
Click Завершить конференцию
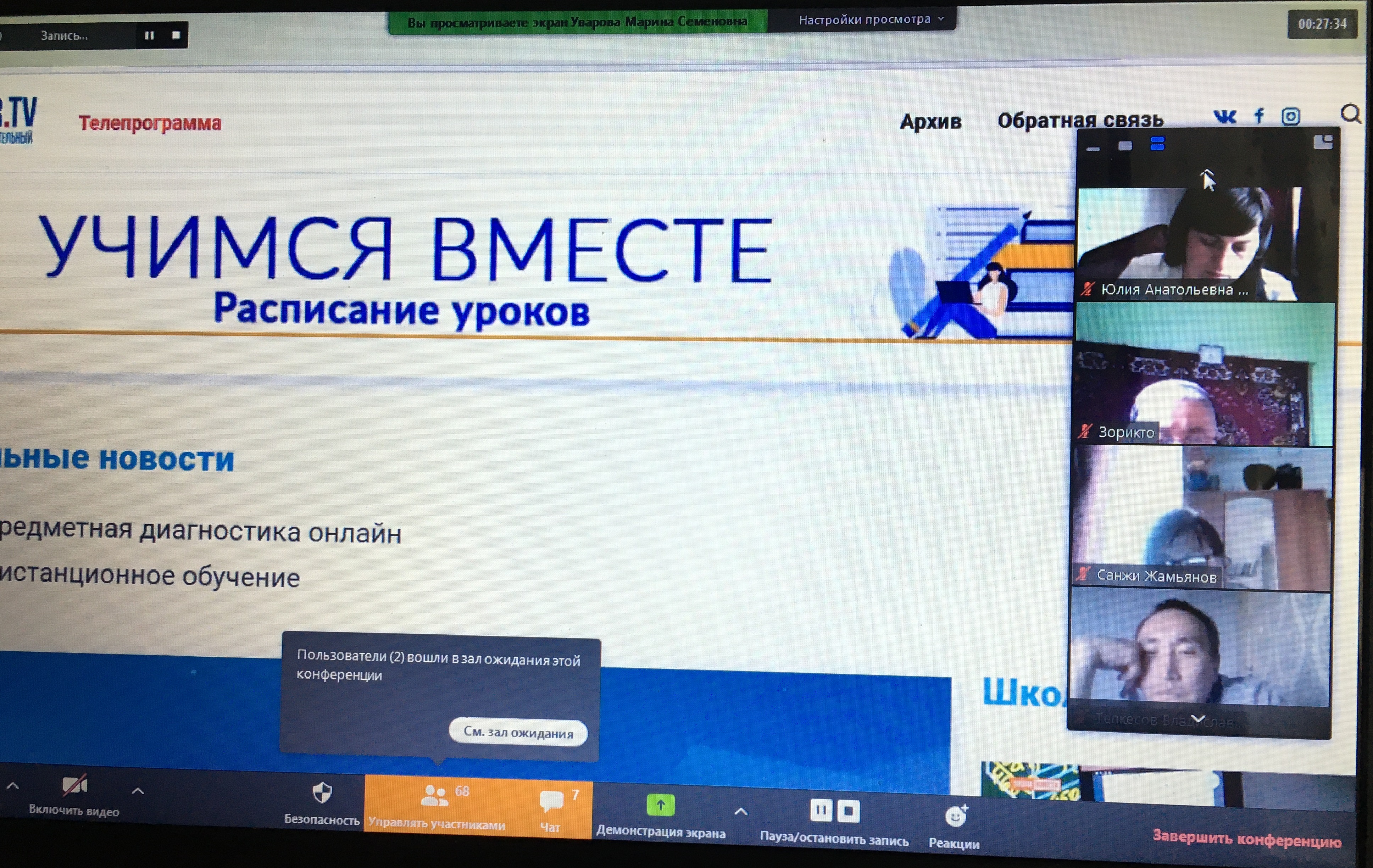point(1246,839)
